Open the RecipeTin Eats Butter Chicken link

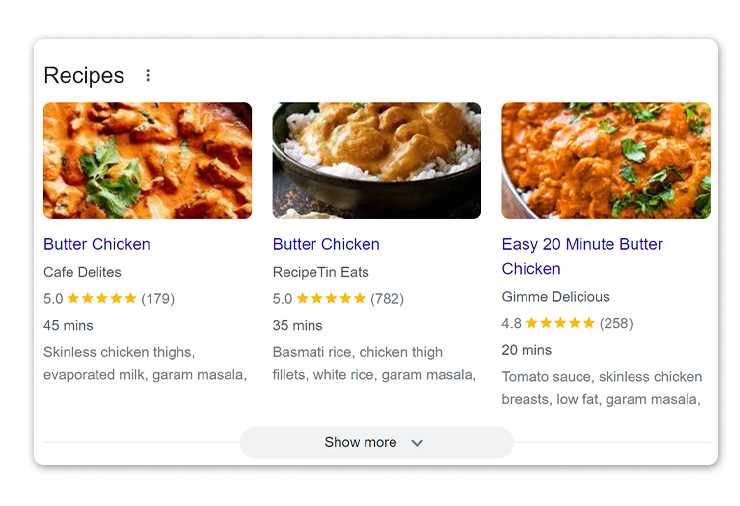326,244
